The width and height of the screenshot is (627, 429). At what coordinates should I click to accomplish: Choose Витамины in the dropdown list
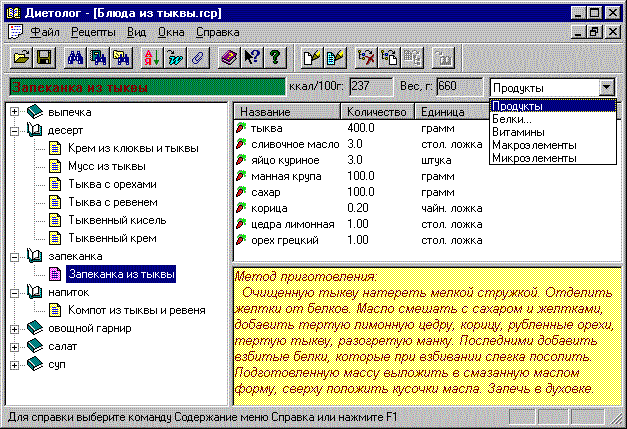pos(553,132)
